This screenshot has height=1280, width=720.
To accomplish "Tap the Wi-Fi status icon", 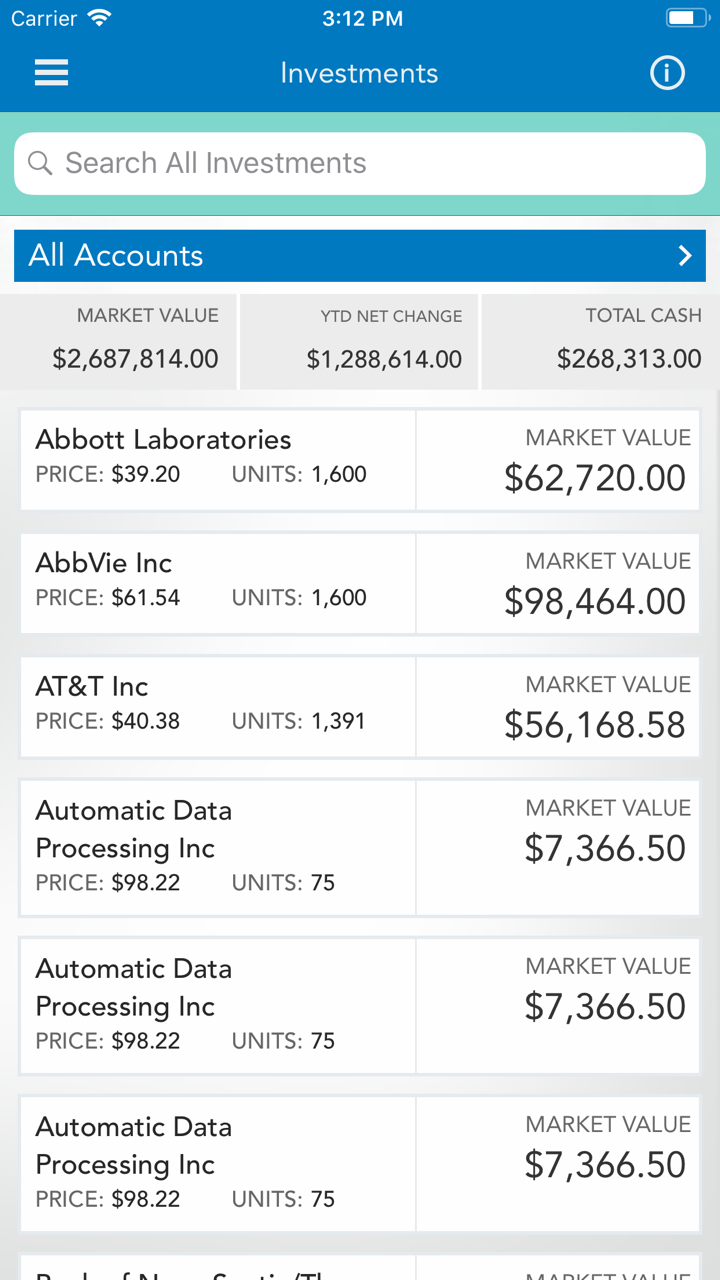I will click(99, 18).
